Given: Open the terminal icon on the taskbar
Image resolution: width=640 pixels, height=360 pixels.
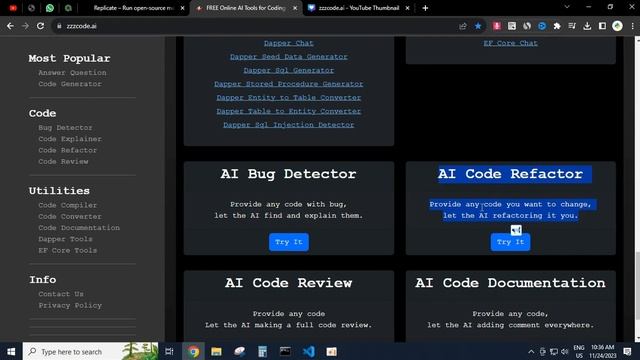Looking at the screenshot, I should [285, 351].
